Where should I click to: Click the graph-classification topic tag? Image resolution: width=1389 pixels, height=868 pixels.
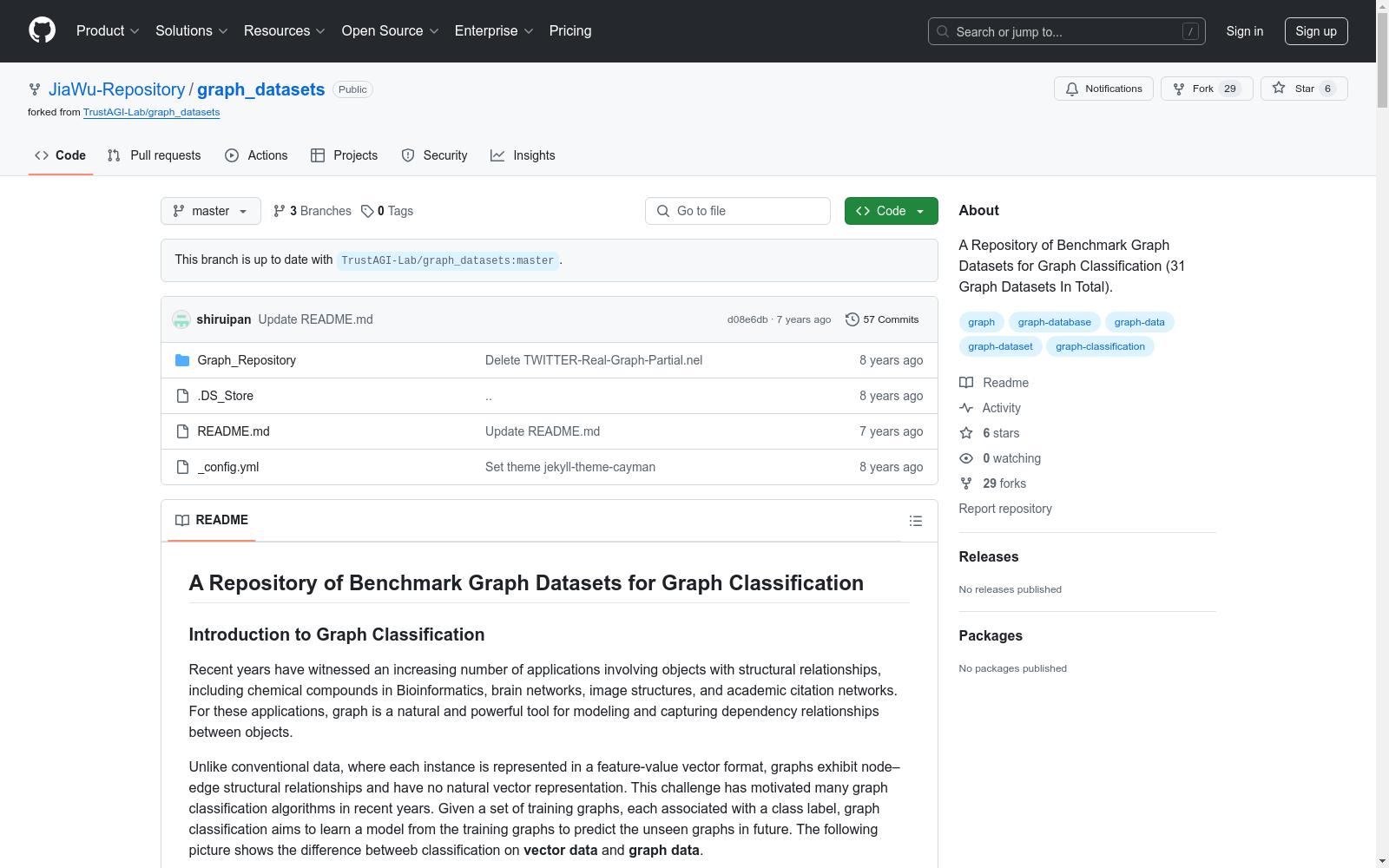(1101, 346)
